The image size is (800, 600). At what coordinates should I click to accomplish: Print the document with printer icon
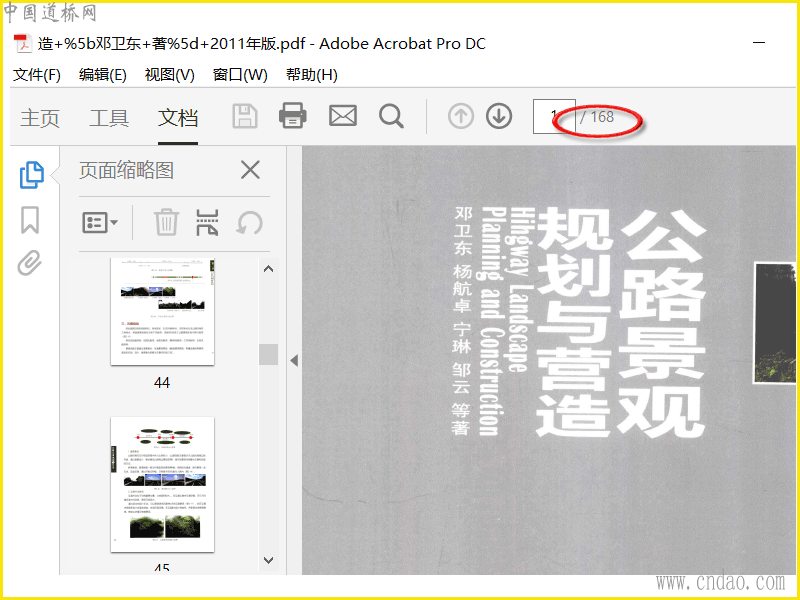293,115
